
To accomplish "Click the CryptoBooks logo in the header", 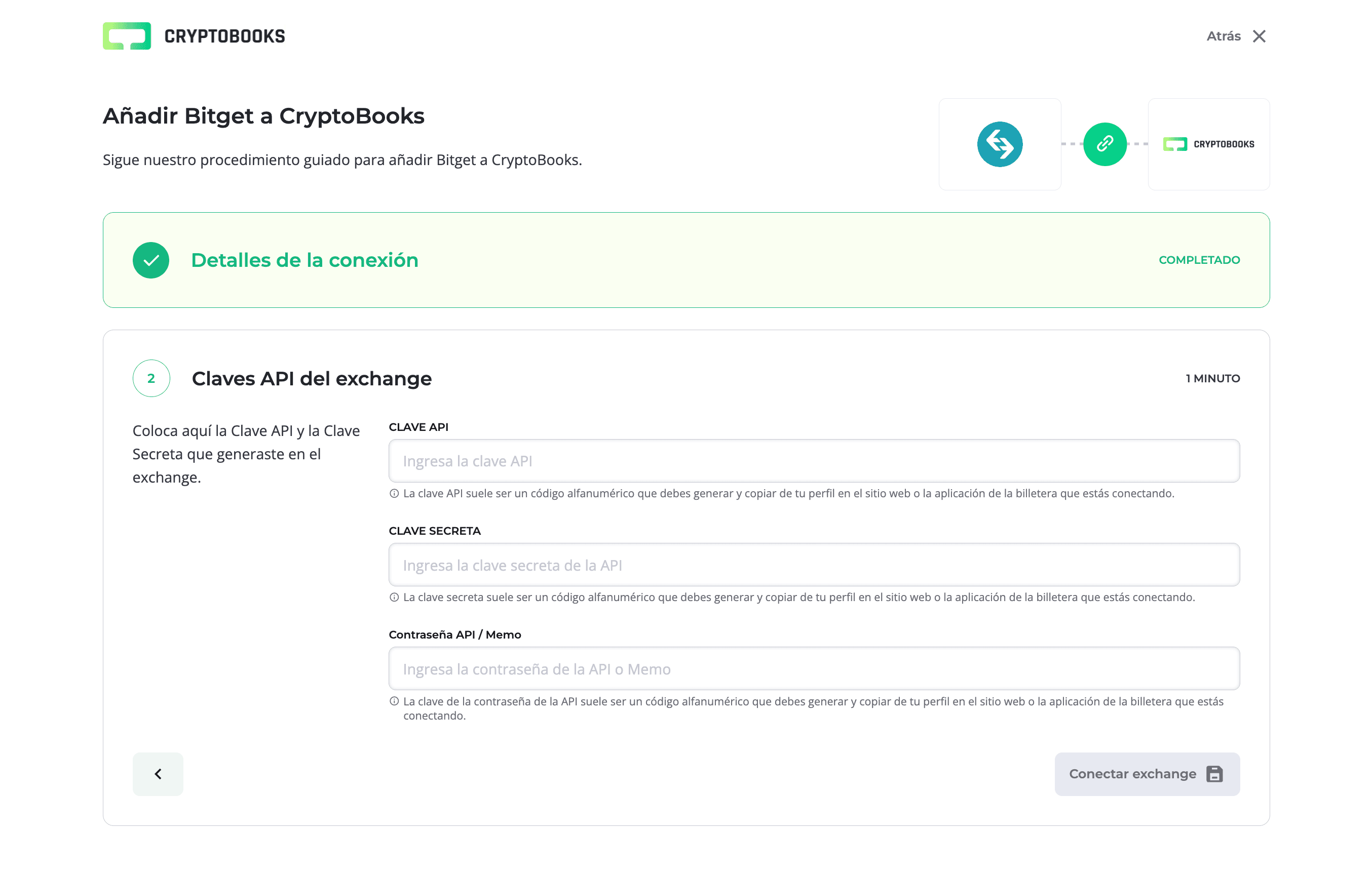I will (194, 36).
